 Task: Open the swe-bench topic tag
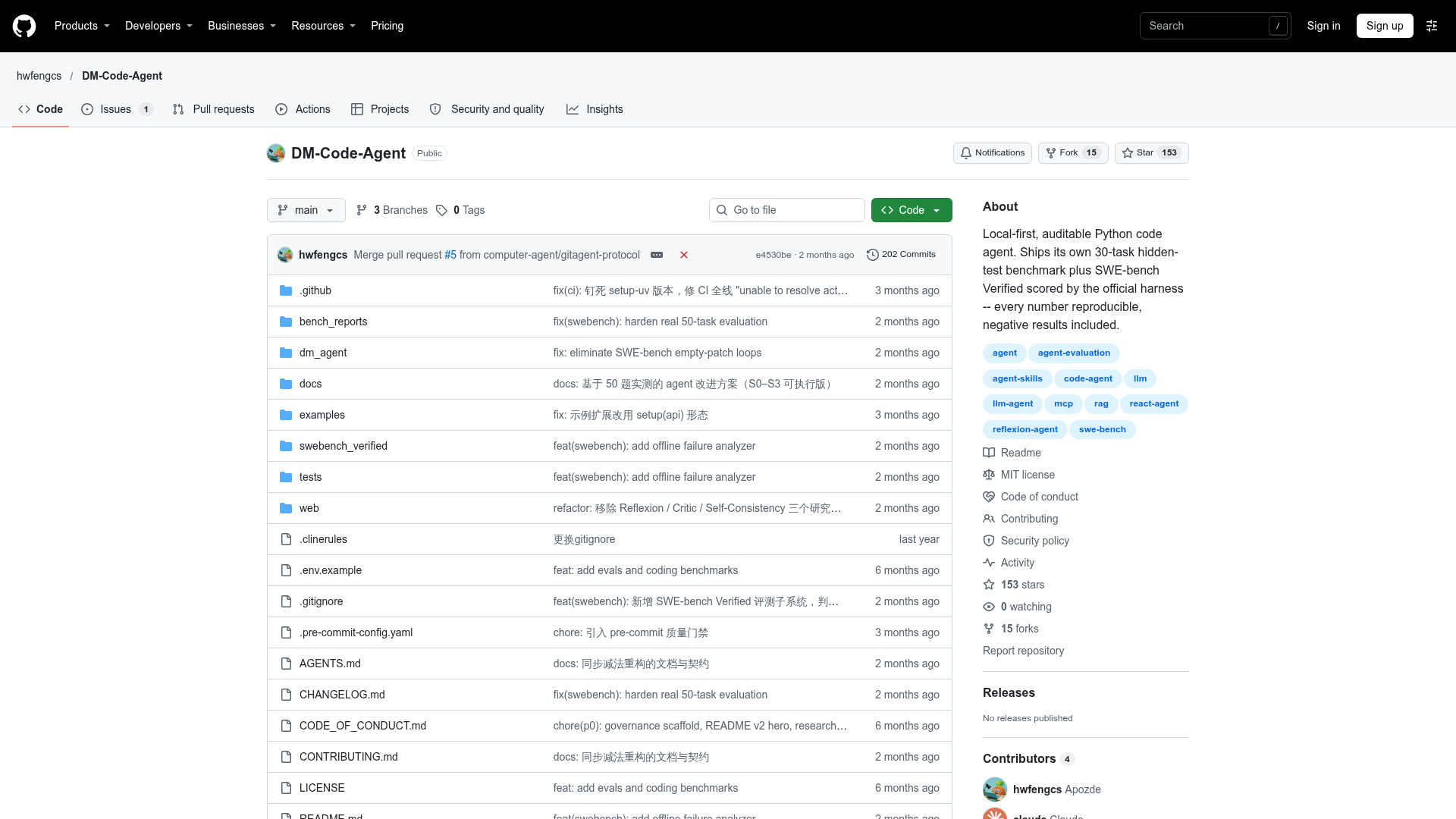tap(1102, 429)
